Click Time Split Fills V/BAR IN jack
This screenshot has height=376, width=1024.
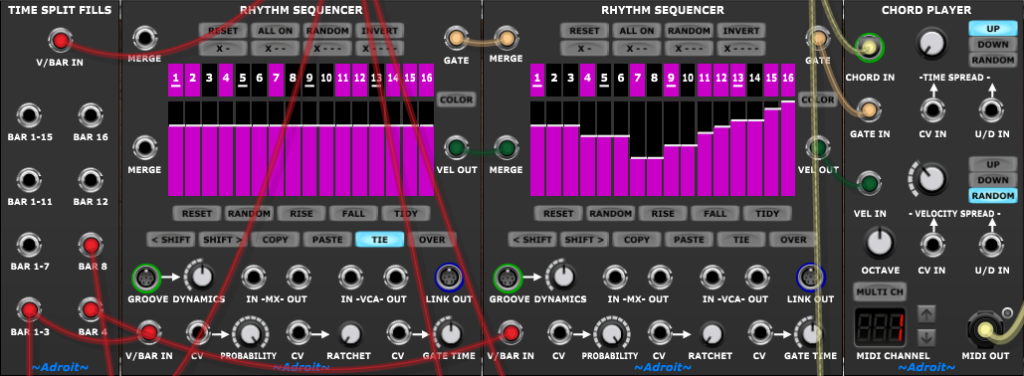tap(61, 41)
